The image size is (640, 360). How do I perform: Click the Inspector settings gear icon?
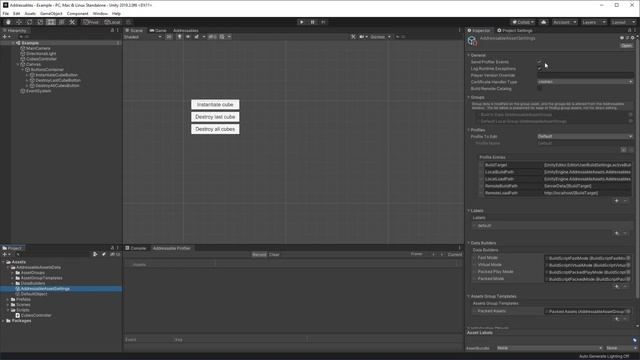pyautogui.click(x=633, y=38)
